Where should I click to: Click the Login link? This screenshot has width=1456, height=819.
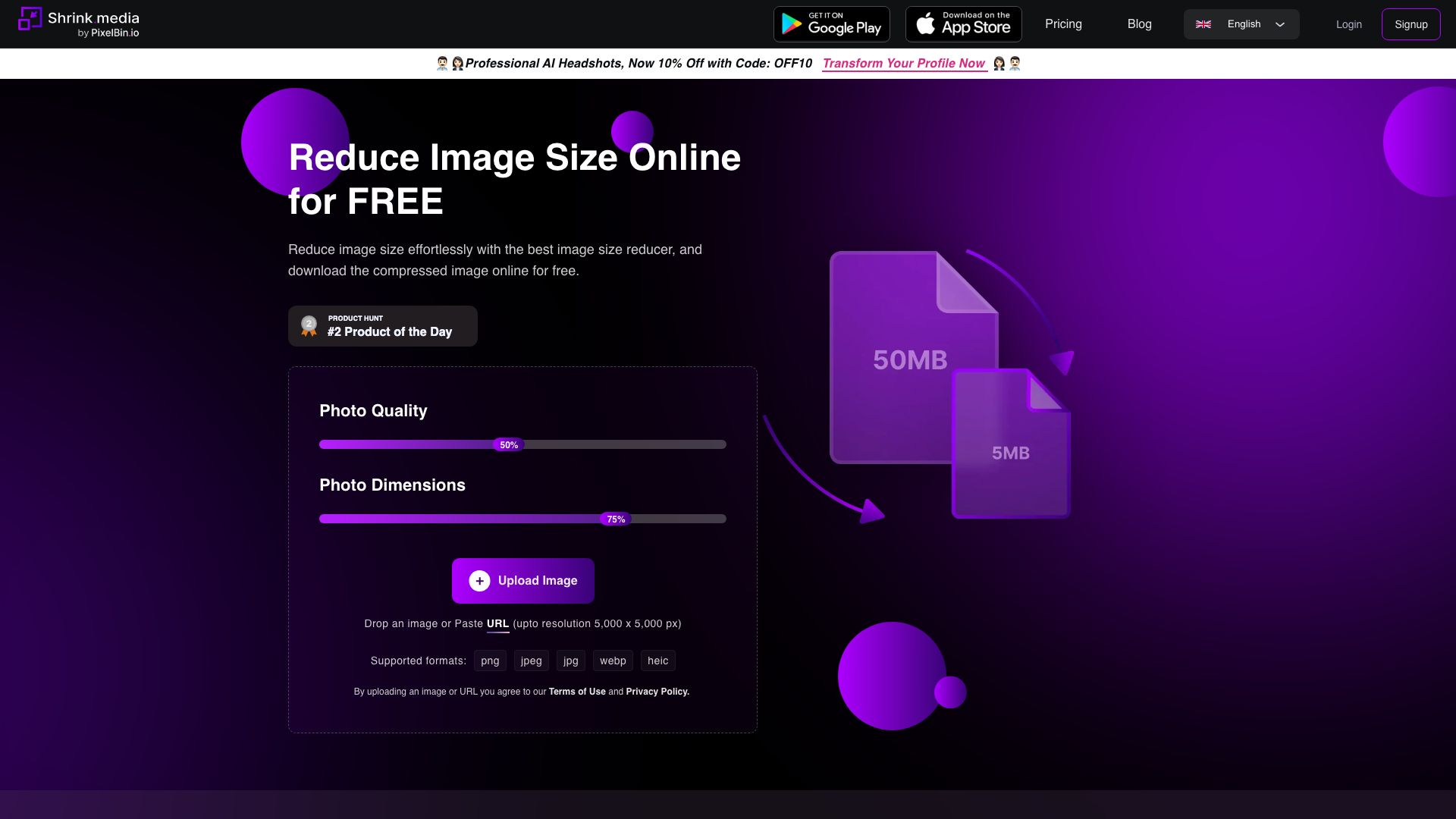1348,24
